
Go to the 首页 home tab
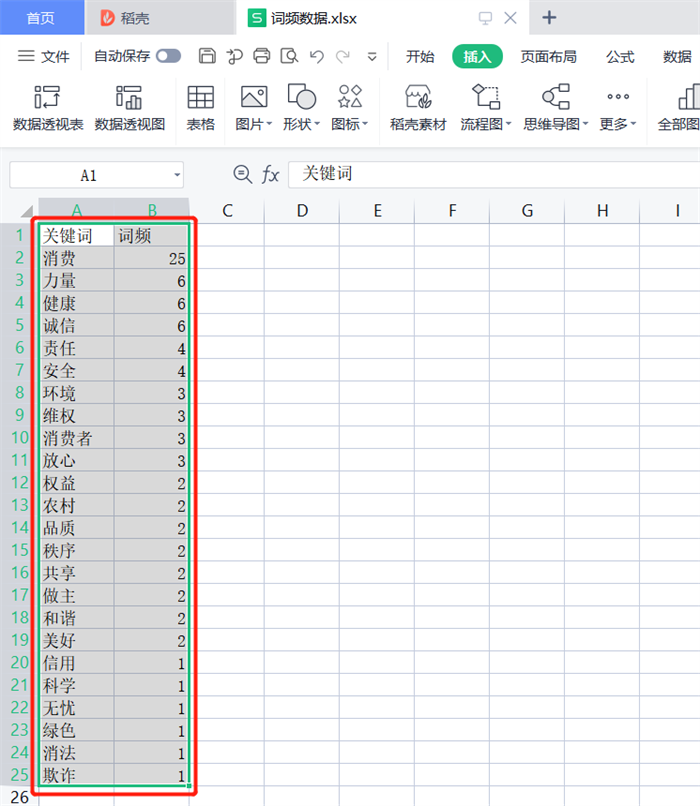click(40, 18)
